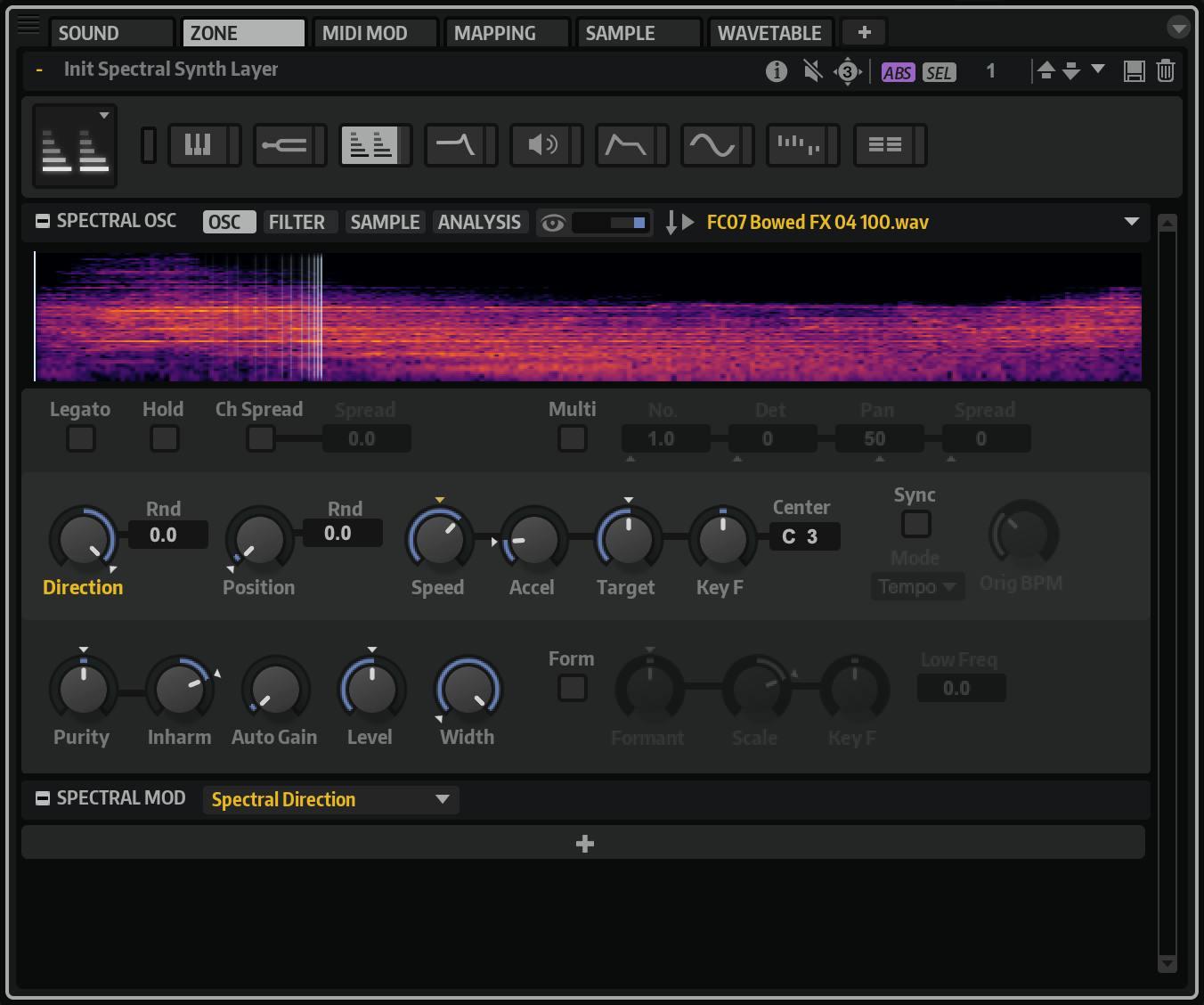Open the Step Modulator section icon
Viewport: 1204px width, 1005px height.
pos(797,145)
